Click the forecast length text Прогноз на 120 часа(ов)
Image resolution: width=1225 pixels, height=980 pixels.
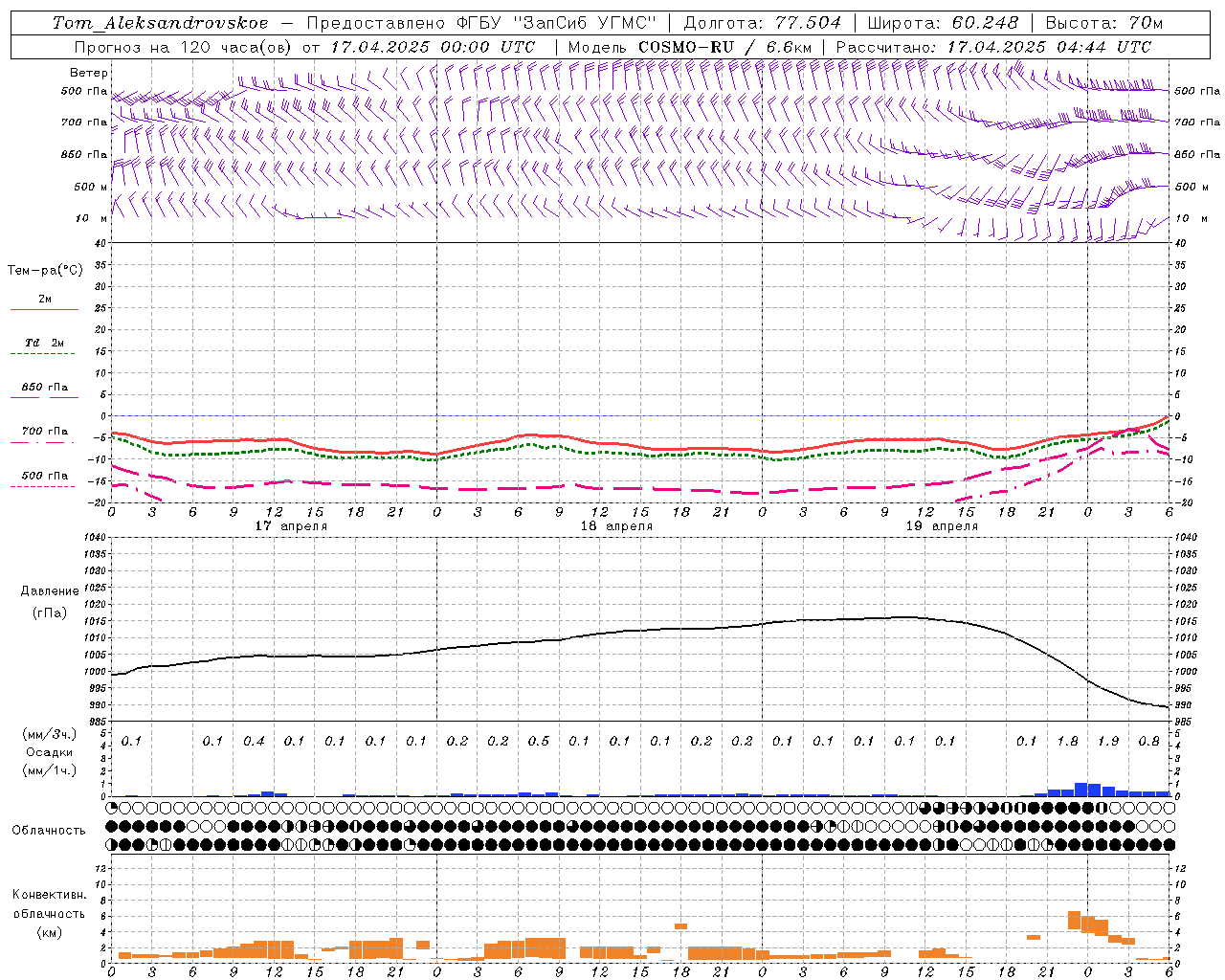point(184,47)
